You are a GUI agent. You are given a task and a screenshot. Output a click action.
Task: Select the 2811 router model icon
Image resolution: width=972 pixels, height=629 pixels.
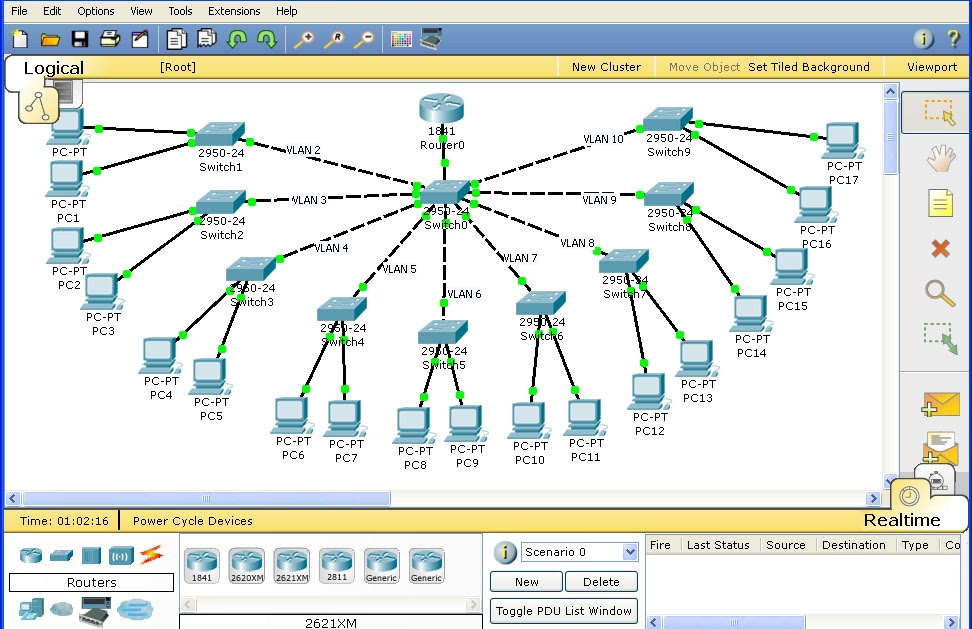click(336, 563)
